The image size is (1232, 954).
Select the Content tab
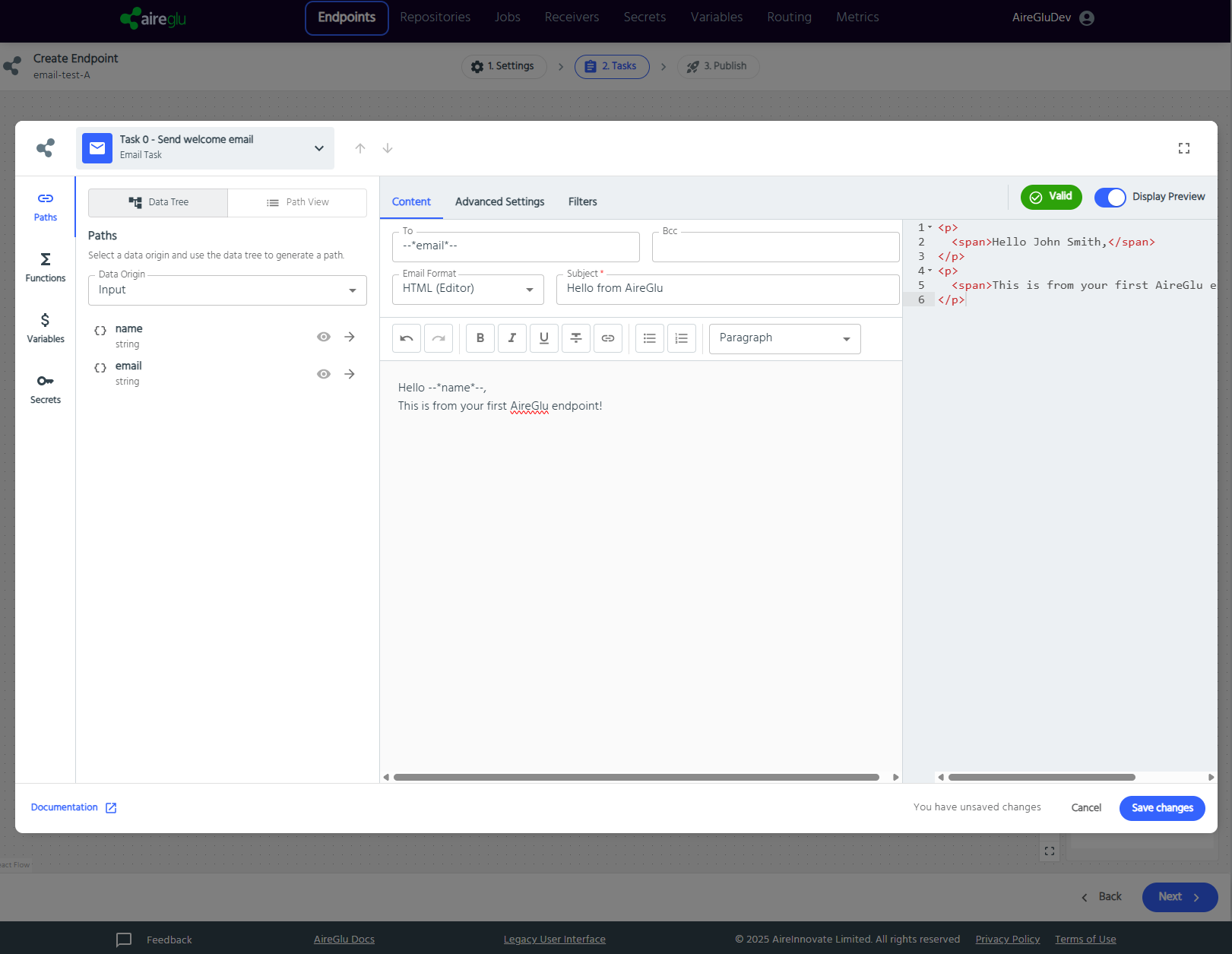tap(411, 201)
